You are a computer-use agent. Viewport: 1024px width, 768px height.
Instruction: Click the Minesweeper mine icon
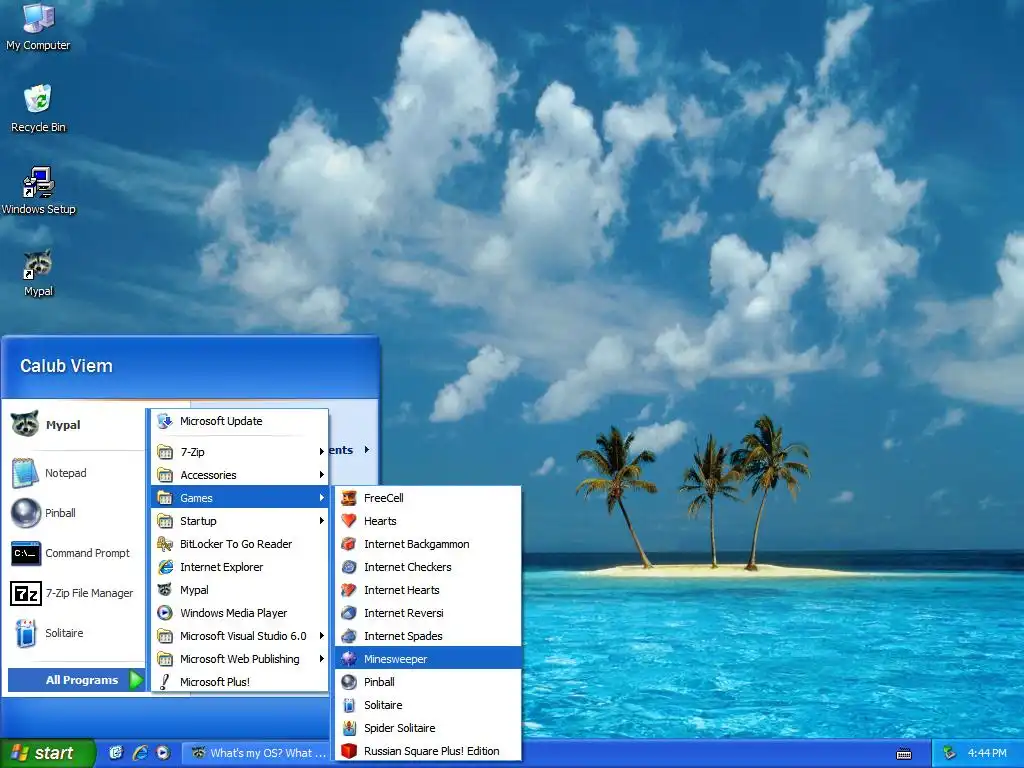(349, 659)
